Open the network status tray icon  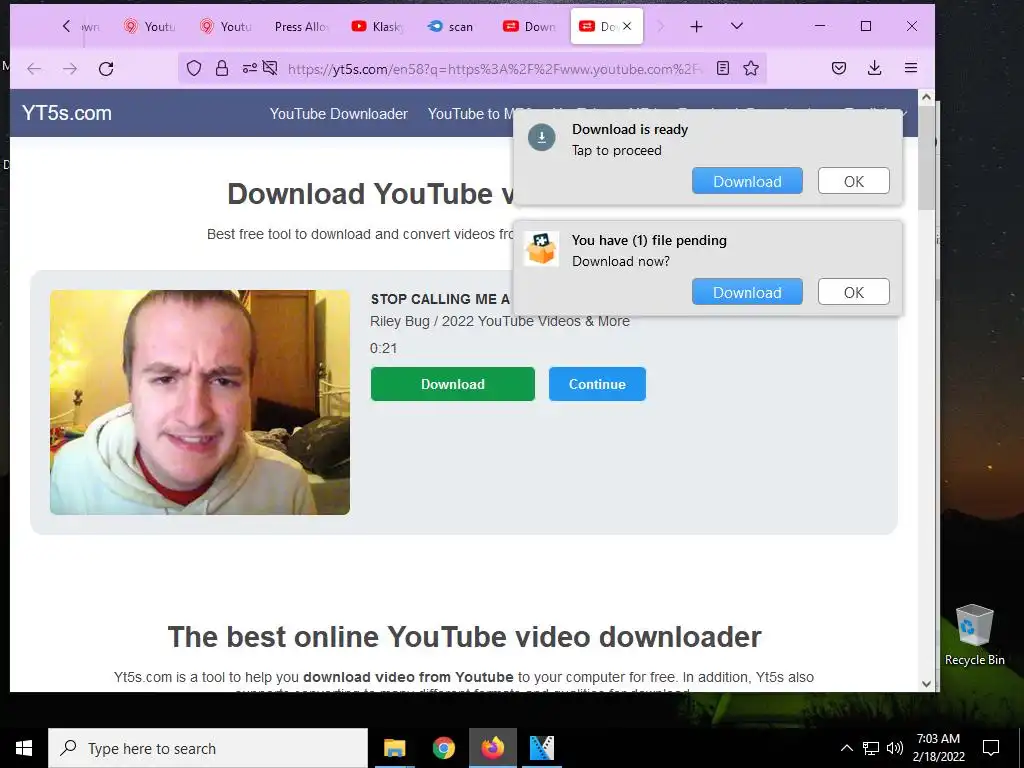871,748
